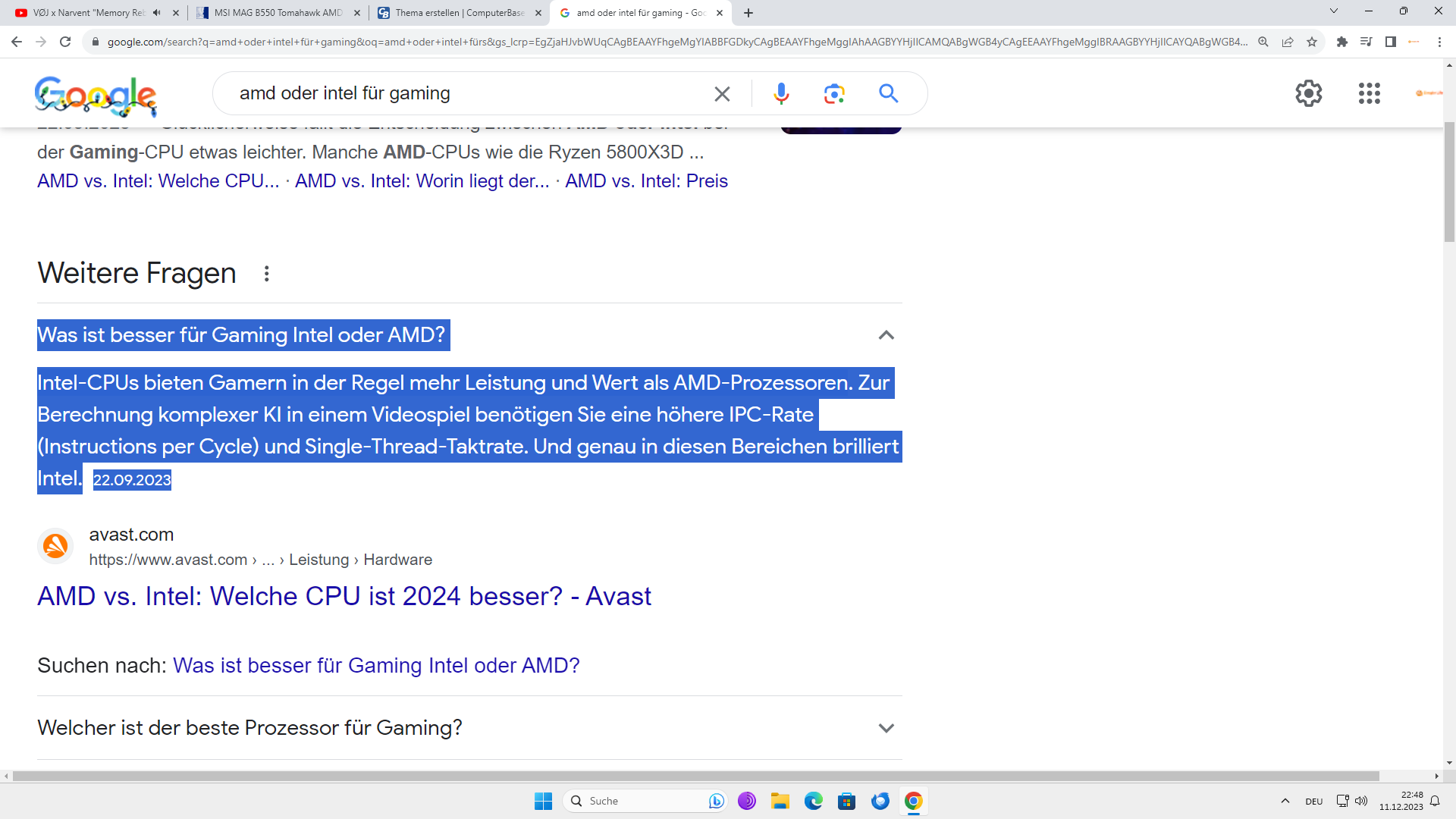Open the notifications bell in system tray
The height and width of the screenshot is (819, 1456).
(1435, 801)
